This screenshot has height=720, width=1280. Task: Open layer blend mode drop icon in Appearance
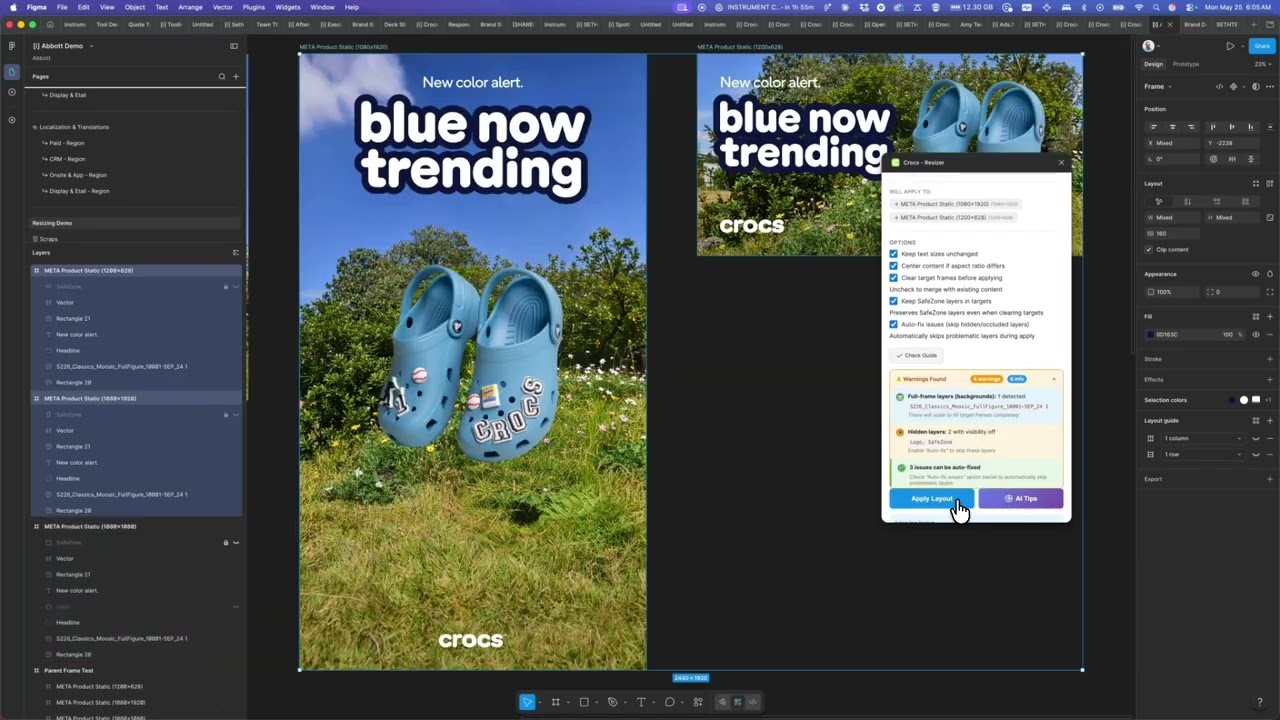[x=1270, y=274]
